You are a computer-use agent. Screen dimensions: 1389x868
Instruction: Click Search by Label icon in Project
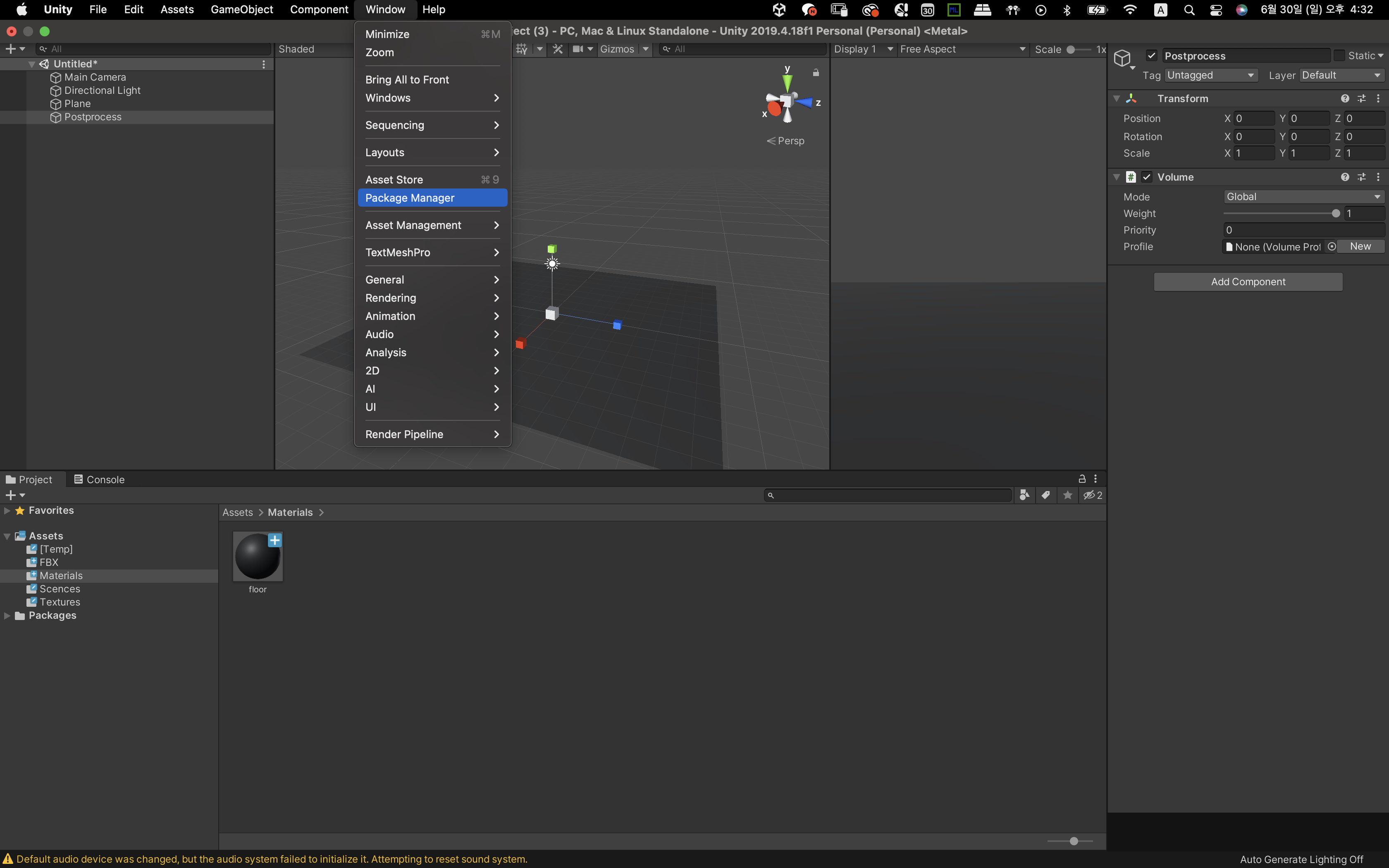click(1046, 496)
